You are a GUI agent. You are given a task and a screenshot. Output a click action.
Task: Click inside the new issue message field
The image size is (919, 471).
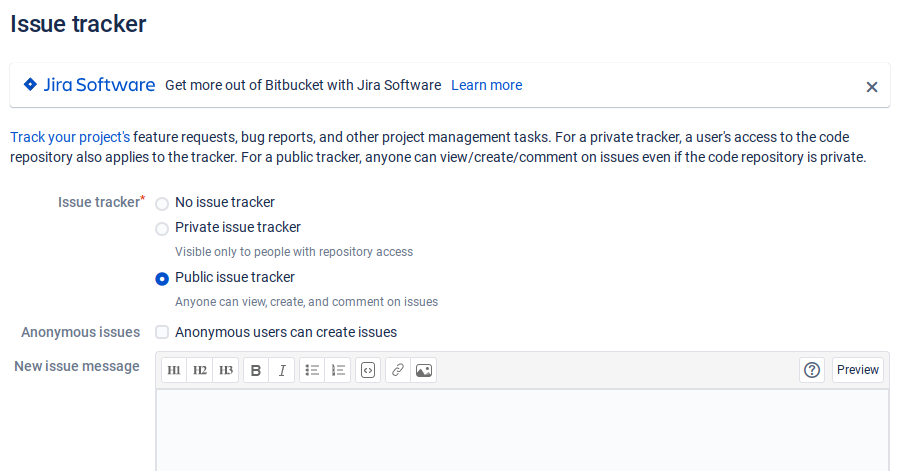click(522, 430)
